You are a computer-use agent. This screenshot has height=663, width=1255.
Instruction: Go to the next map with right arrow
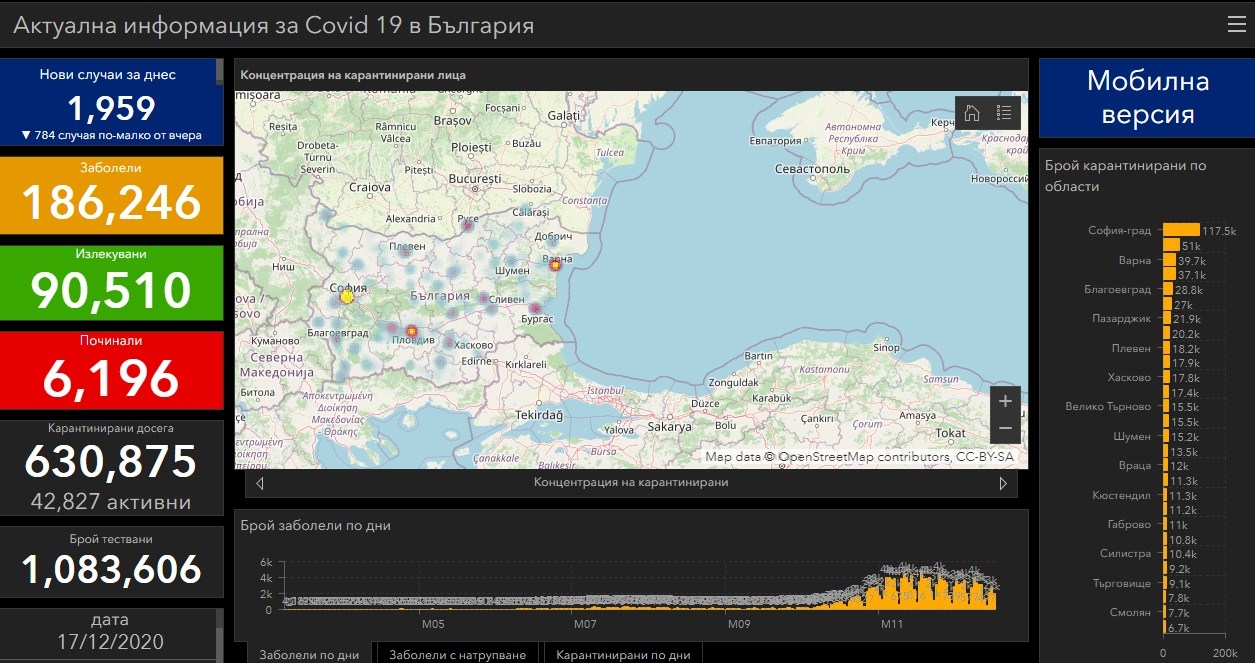coord(1003,483)
